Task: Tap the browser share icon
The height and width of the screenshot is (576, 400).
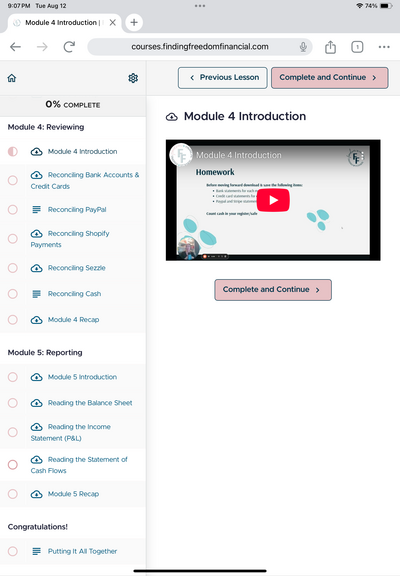Action: pyautogui.click(x=330, y=47)
